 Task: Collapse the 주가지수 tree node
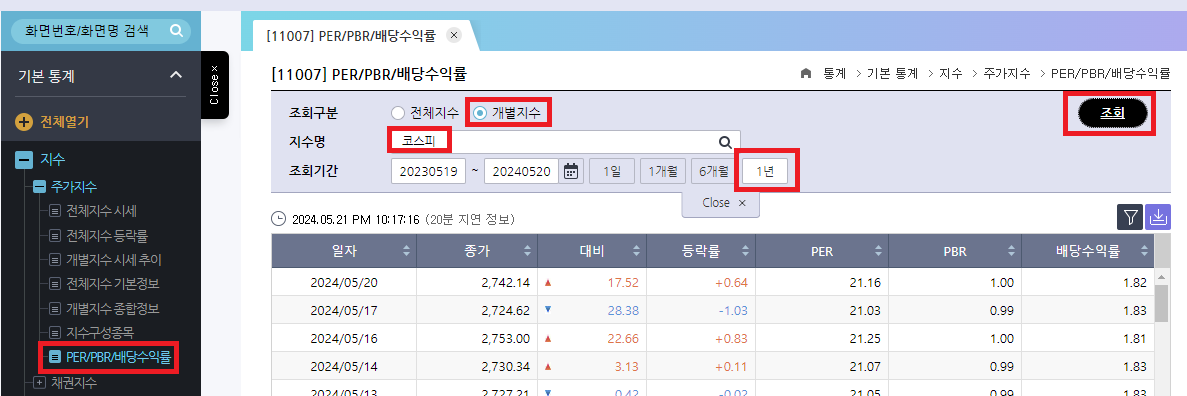[39, 186]
